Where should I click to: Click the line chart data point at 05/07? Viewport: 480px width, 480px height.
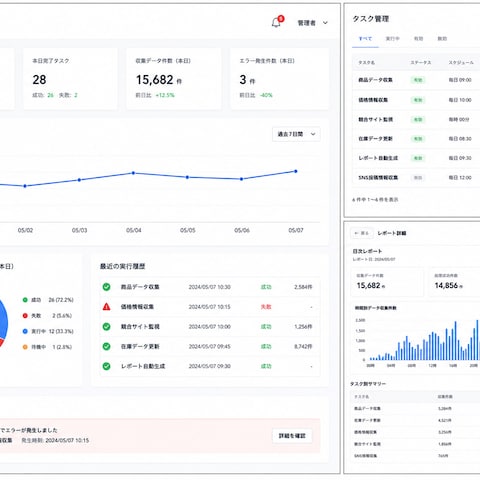[x=296, y=171]
